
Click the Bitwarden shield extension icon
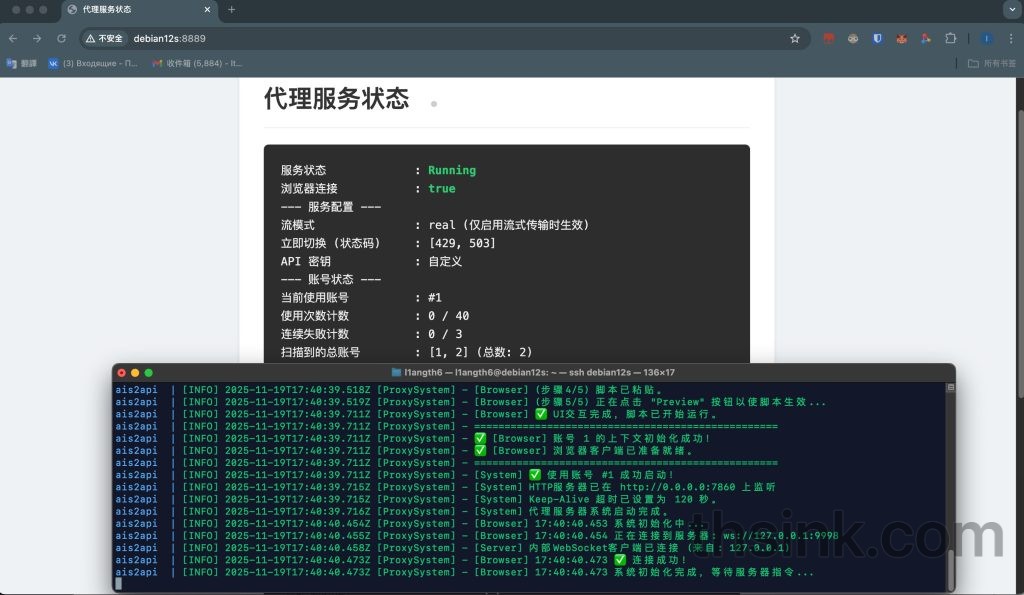click(877, 38)
